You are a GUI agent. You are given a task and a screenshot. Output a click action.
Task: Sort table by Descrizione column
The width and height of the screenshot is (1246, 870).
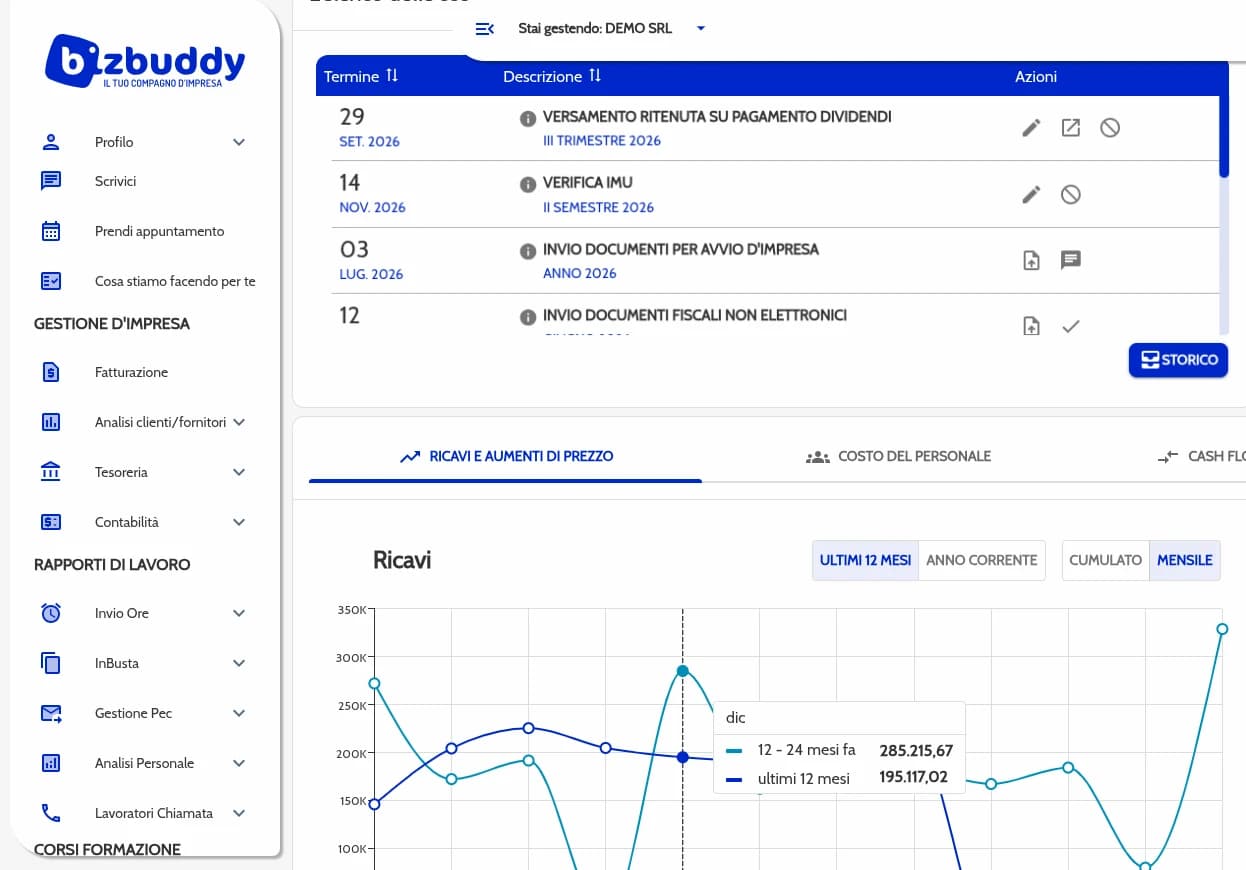pyautogui.click(x=552, y=76)
